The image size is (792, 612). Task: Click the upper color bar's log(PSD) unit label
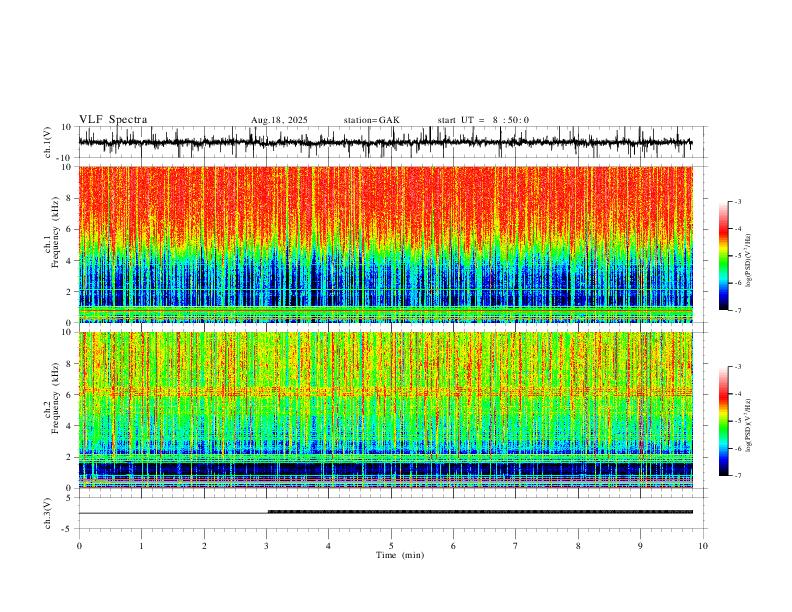click(749, 260)
